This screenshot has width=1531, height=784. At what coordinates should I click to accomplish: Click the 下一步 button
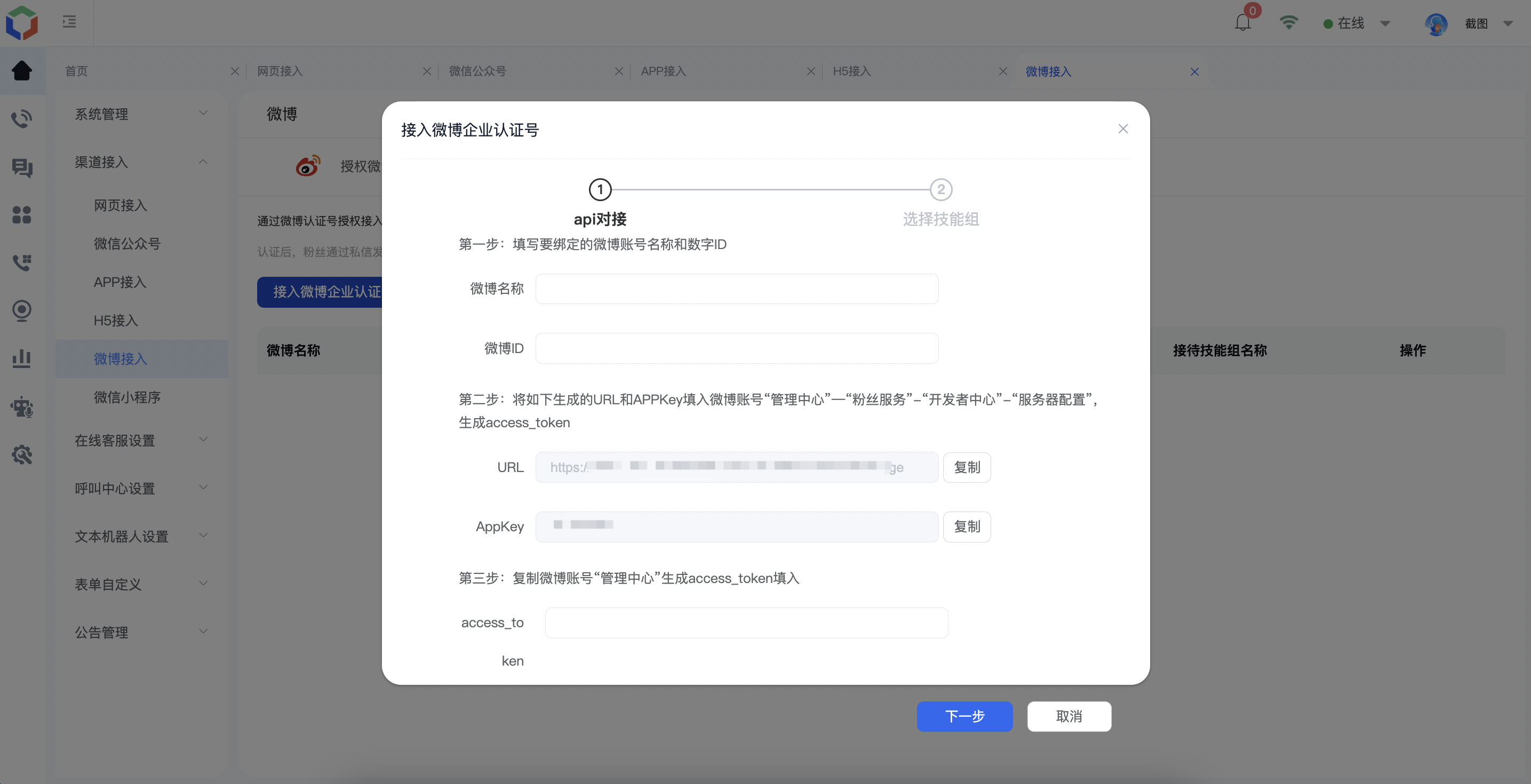(964, 716)
